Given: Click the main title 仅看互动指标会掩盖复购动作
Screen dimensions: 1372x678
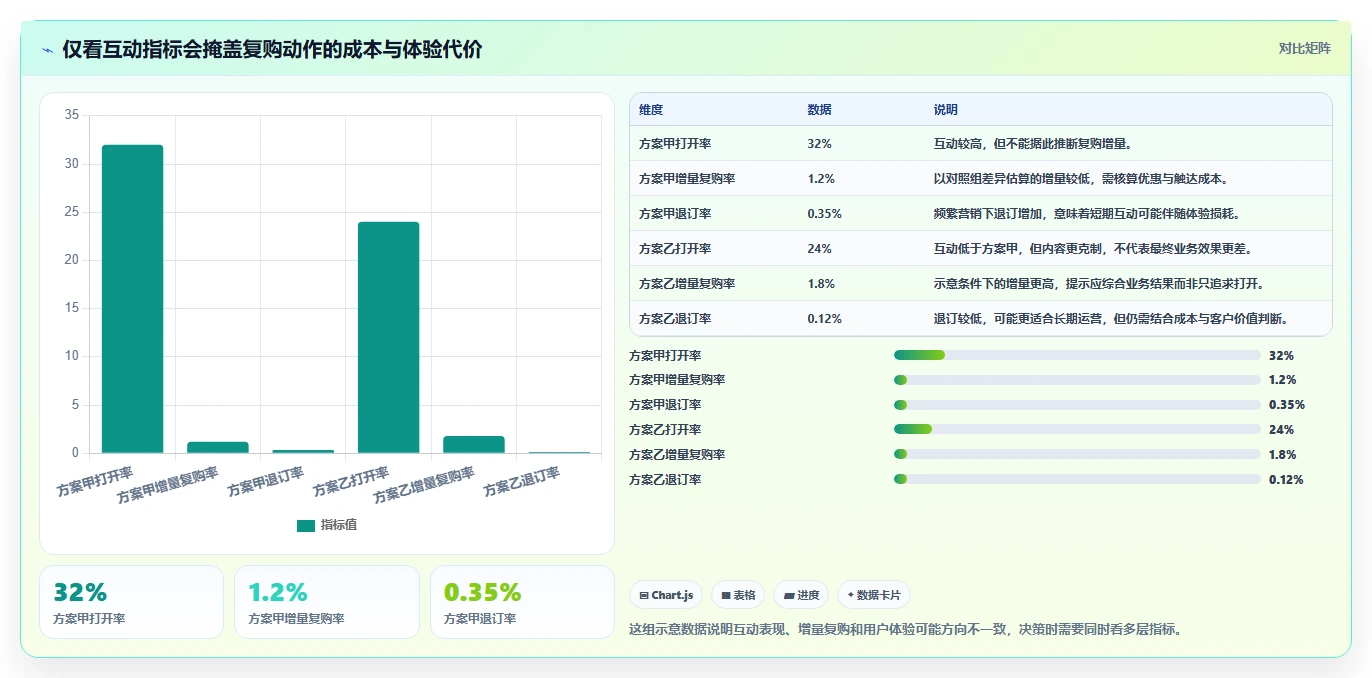Looking at the screenshot, I should pyautogui.click(x=272, y=49).
